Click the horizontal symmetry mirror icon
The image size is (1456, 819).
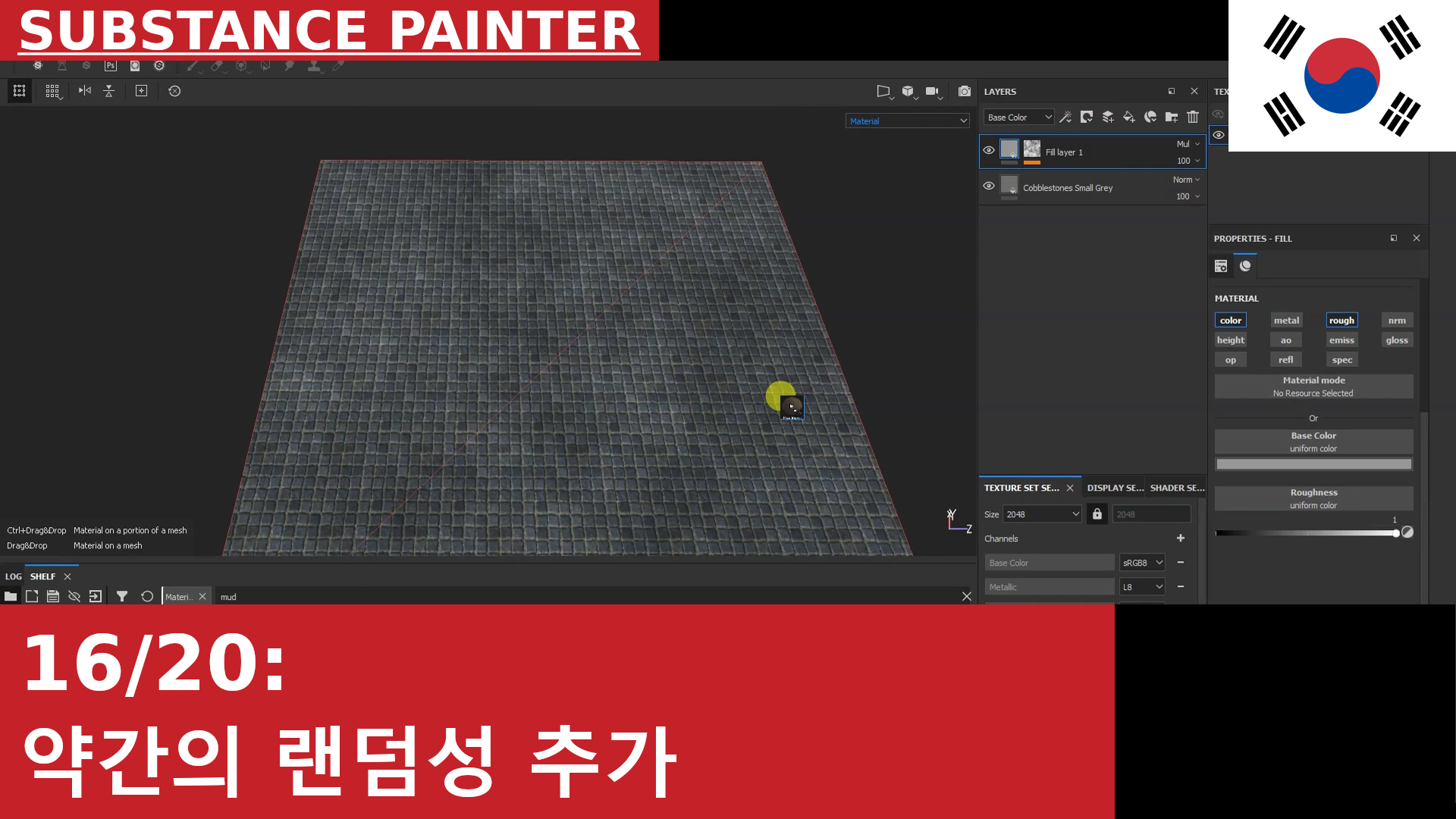85,91
